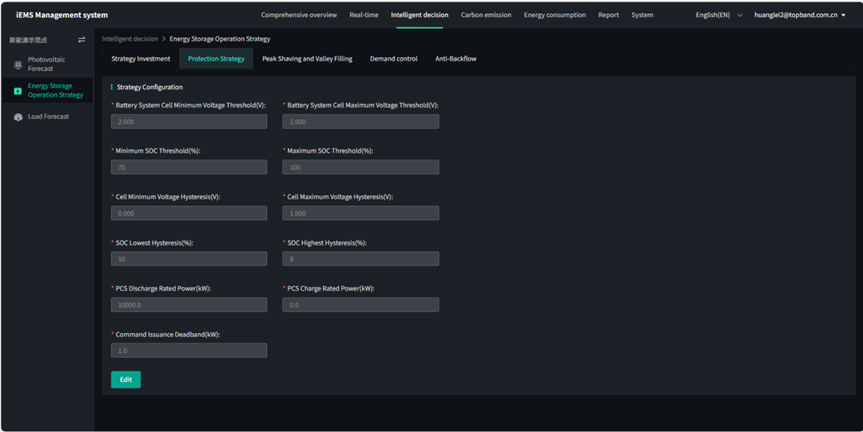The image size is (863, 432).
Task: Open the huanglei2@topband.com.cn account menu
Action: (800, 15)
